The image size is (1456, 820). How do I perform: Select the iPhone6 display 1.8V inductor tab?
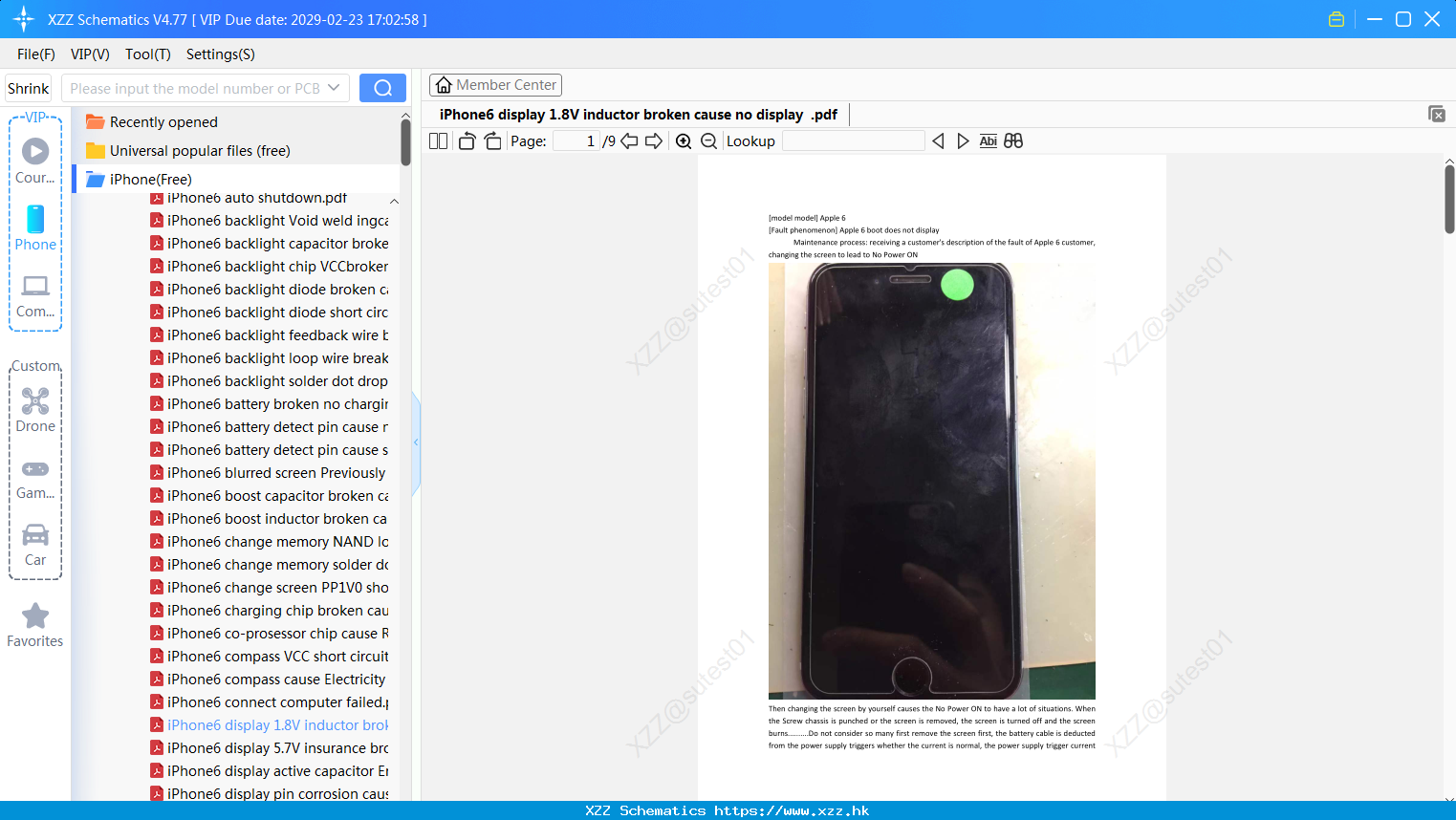(x=638, y=115)
